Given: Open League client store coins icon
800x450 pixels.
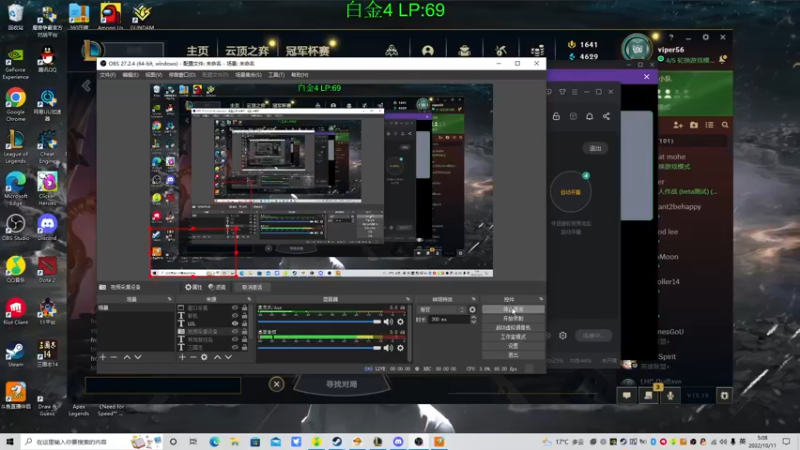Looking at the screenshot, I should click(537, 51).
